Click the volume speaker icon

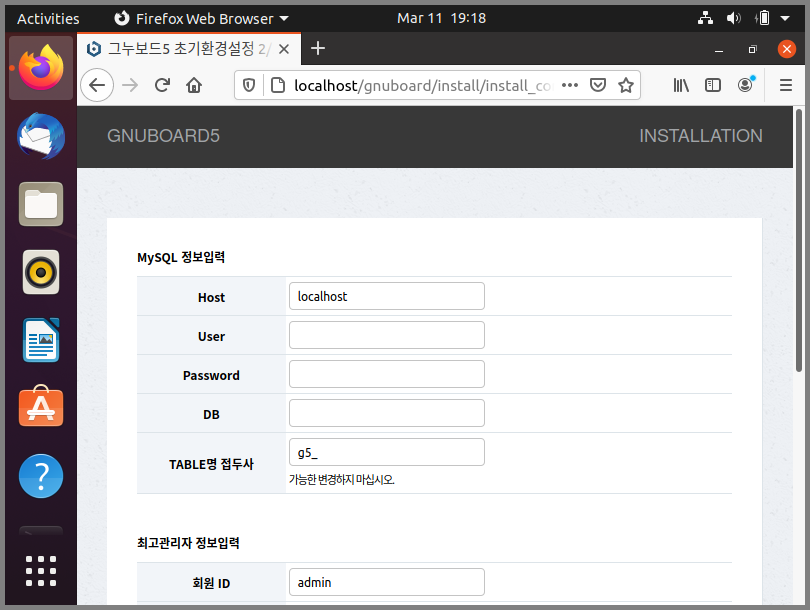[733, 18]
